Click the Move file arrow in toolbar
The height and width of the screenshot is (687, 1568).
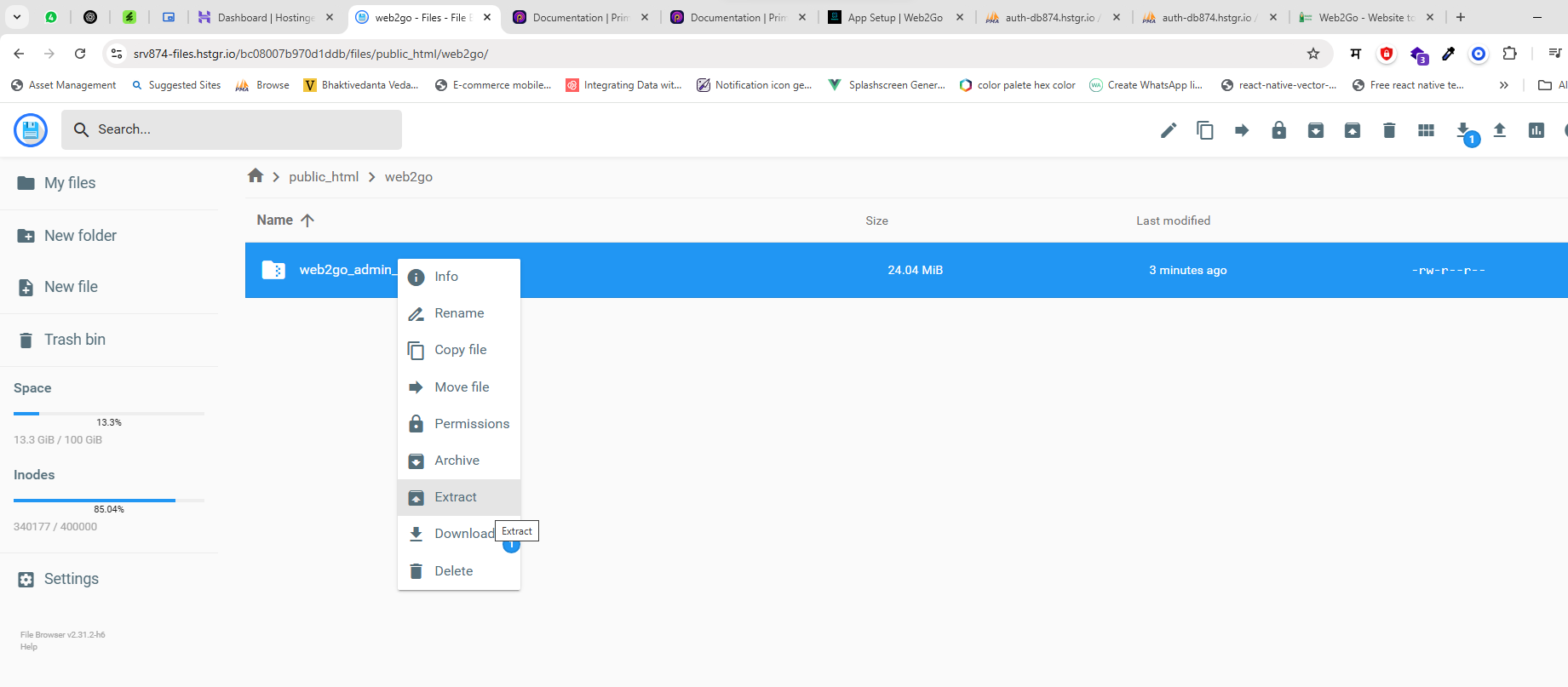tap(1242, 130)
